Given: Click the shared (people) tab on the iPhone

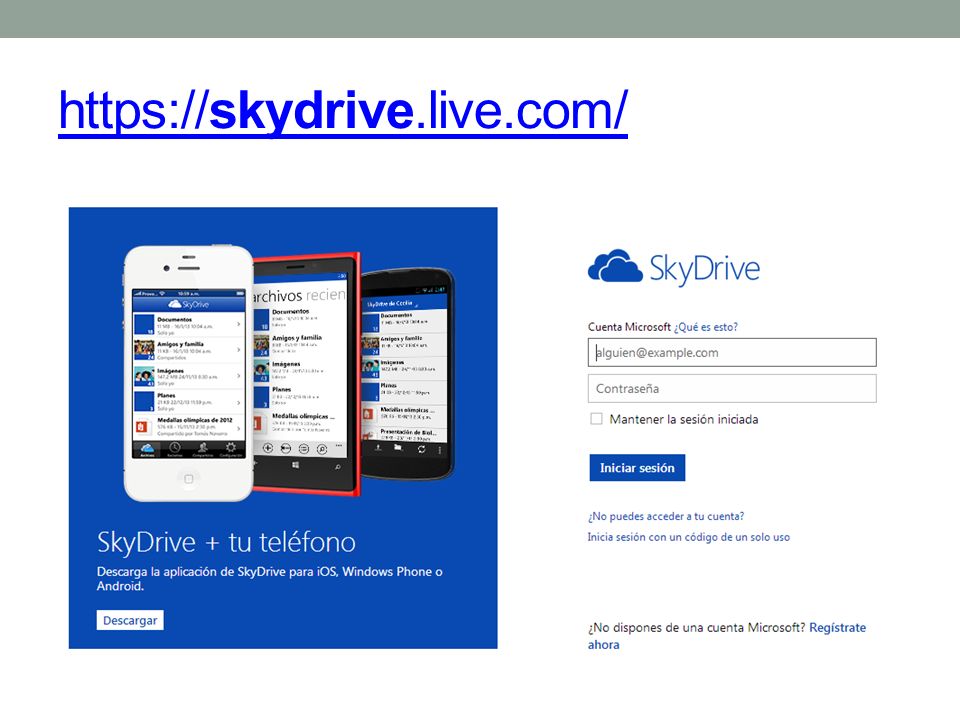Looking at the screenshot, I should (x=203, y=449).
